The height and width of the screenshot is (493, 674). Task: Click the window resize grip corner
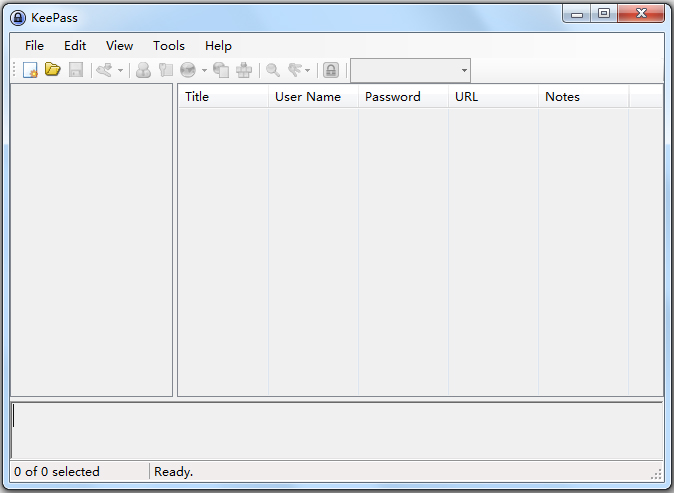656,474
